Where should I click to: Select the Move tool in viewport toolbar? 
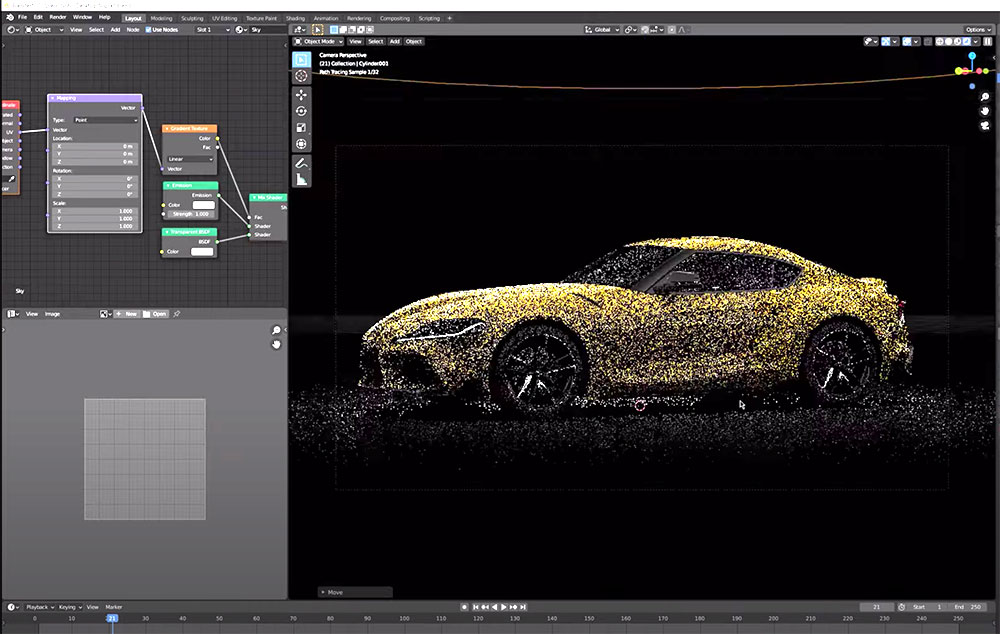(302, 94)
